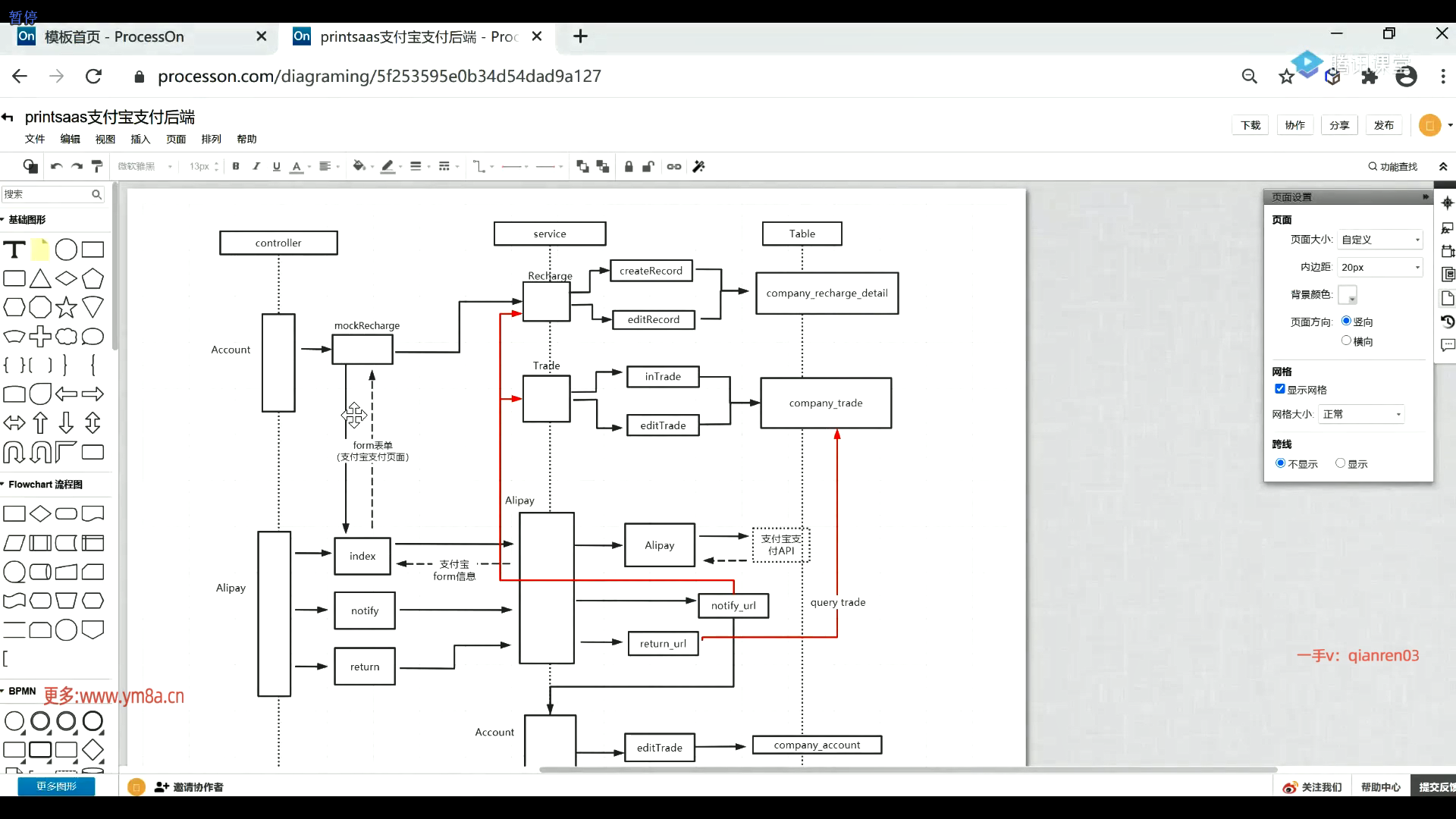Viewport: 1456px width, 819px height.
Task: Click the fill color bucket icon
Action: 359,166
